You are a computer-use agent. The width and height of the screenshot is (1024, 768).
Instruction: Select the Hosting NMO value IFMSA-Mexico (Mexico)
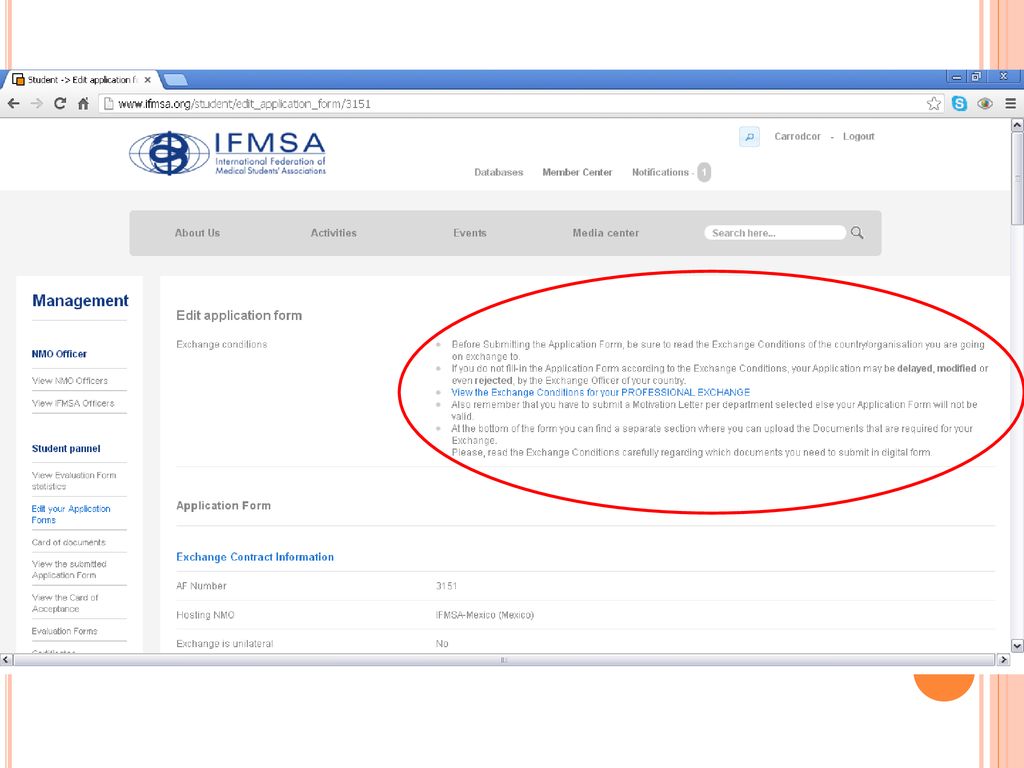click(x=485, y=615)
